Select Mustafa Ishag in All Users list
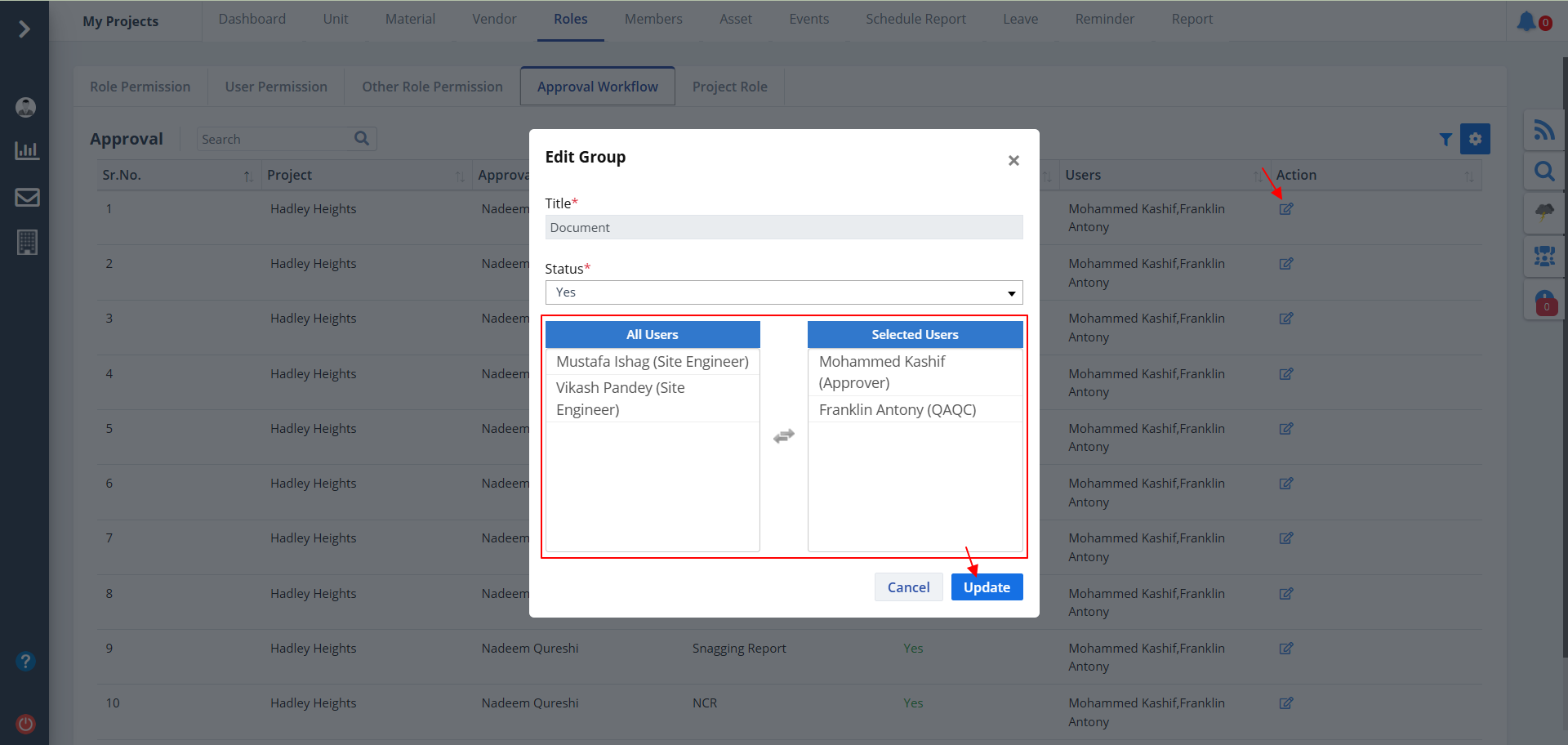This screenshot has width=1568, height=745. point(652,362)
